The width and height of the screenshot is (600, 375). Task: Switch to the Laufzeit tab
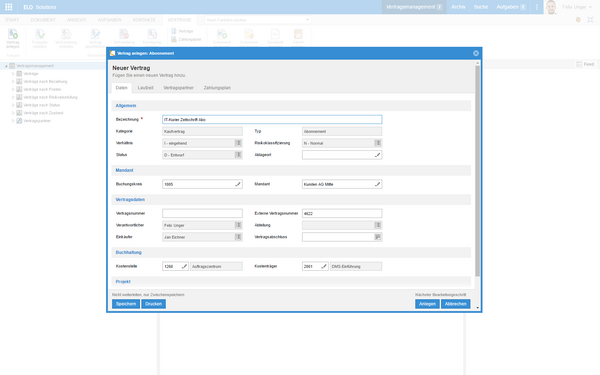tap(145, 88)
